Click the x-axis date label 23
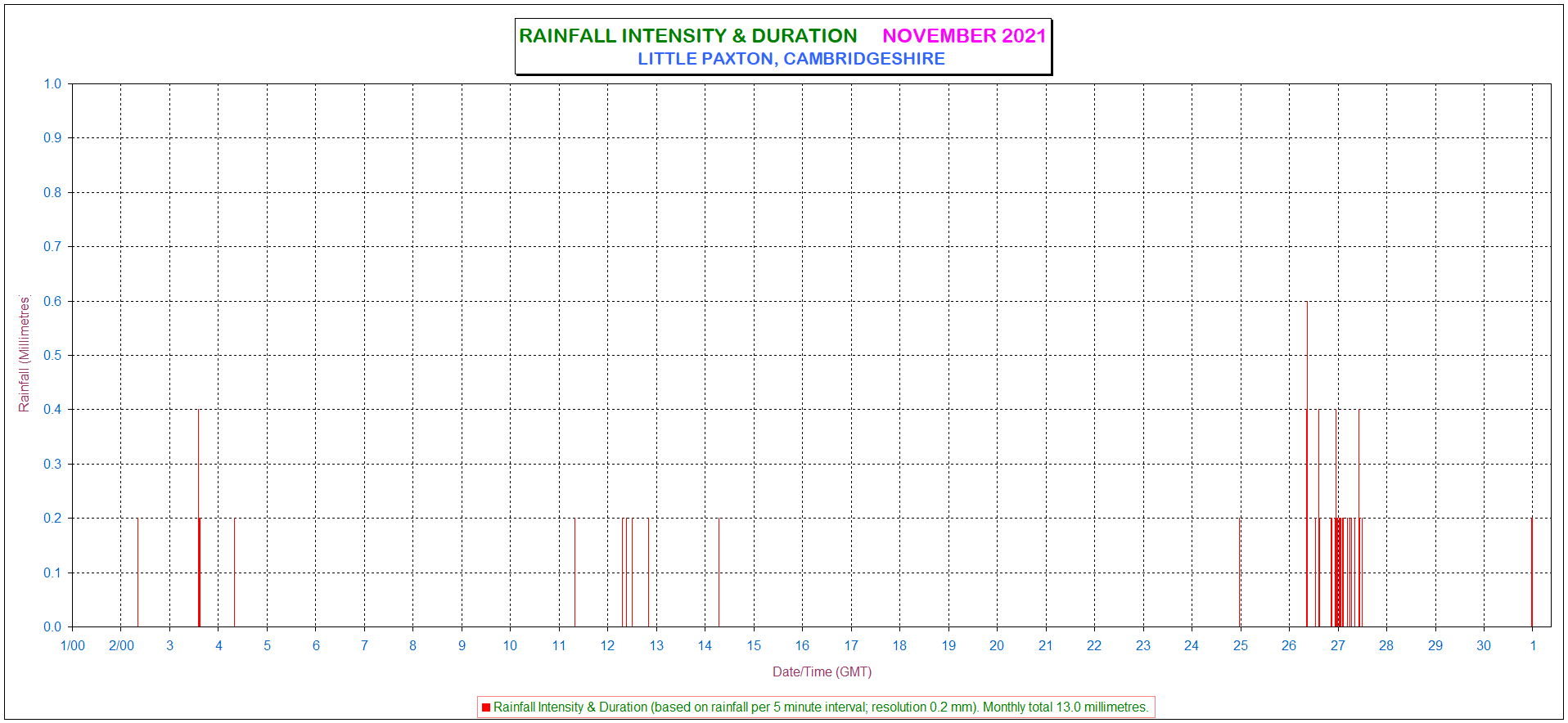The width and height of the screenshot is (1568, 723). point(1143,646)
